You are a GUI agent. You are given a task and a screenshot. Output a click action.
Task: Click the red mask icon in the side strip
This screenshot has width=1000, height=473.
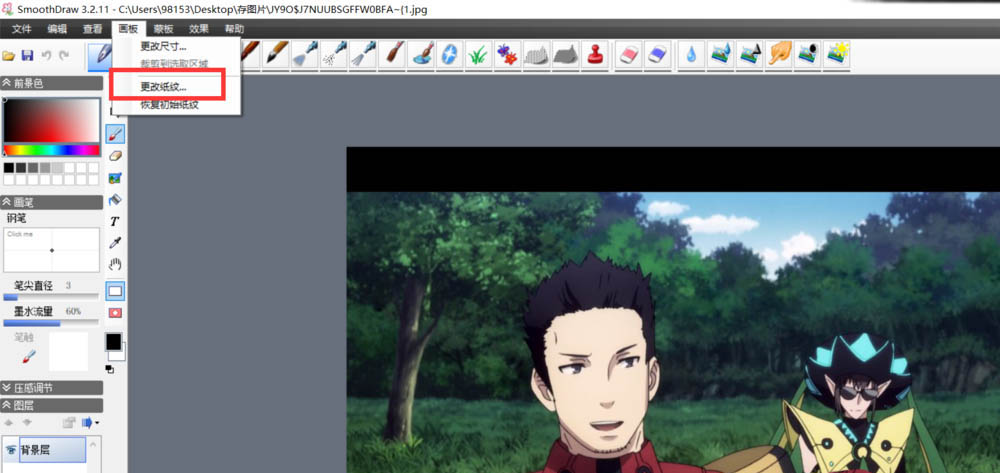(115, 313)
